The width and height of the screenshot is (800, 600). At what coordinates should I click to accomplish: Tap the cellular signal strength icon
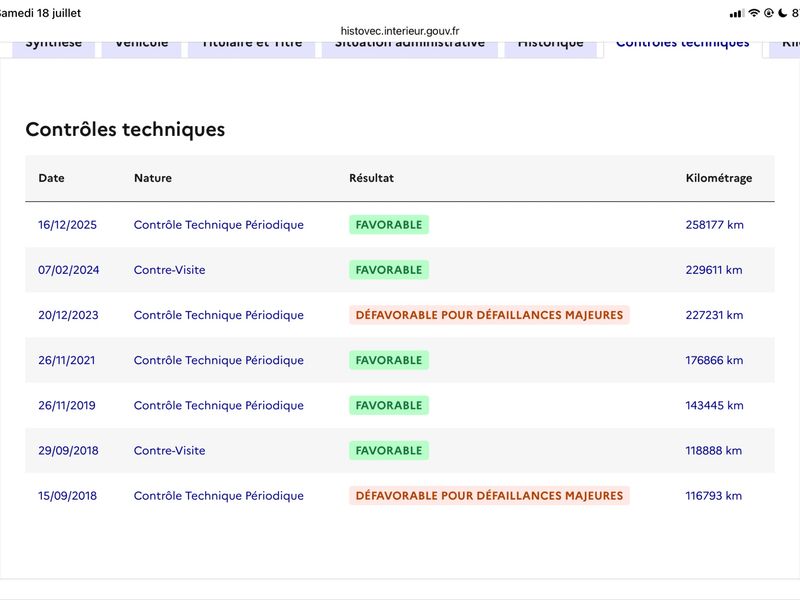(x=737, y=14)
